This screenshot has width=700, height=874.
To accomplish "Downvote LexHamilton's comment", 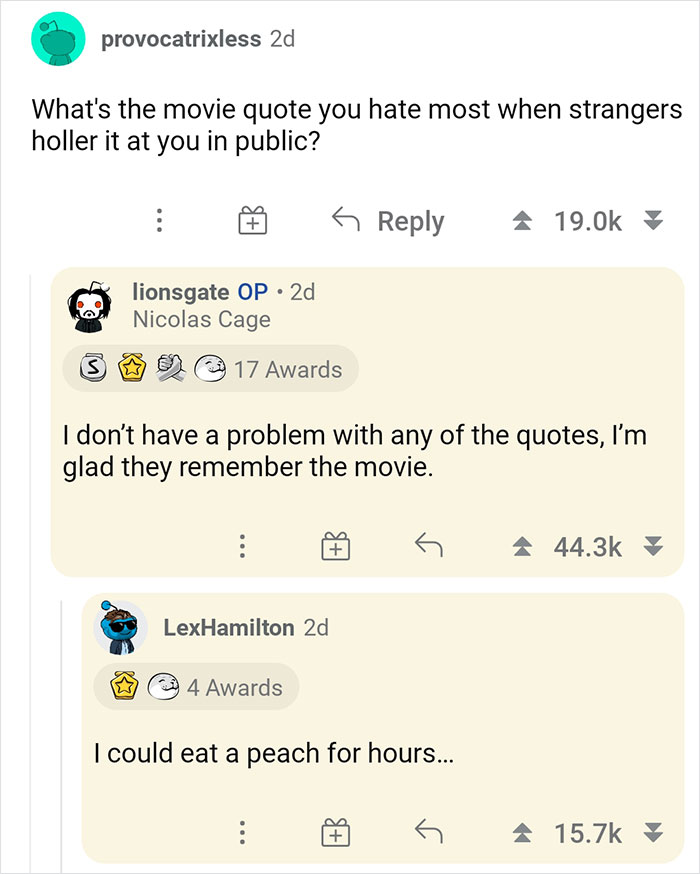I will [655, 831].
